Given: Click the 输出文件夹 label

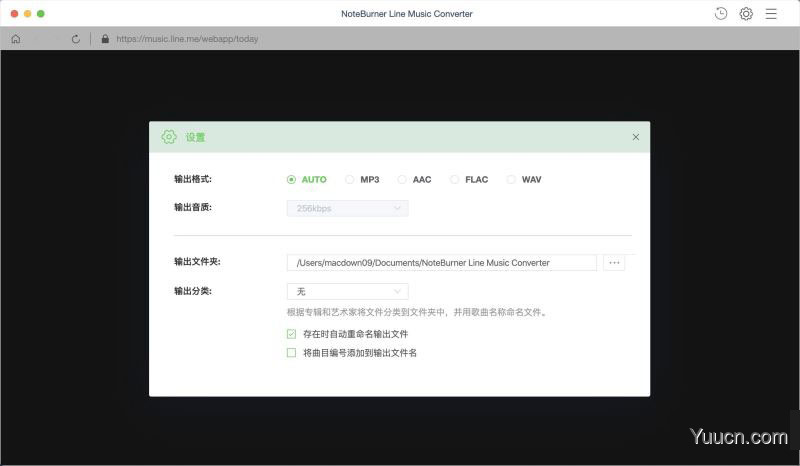Looking at the screenshot, I should click(x=197, y=262).
